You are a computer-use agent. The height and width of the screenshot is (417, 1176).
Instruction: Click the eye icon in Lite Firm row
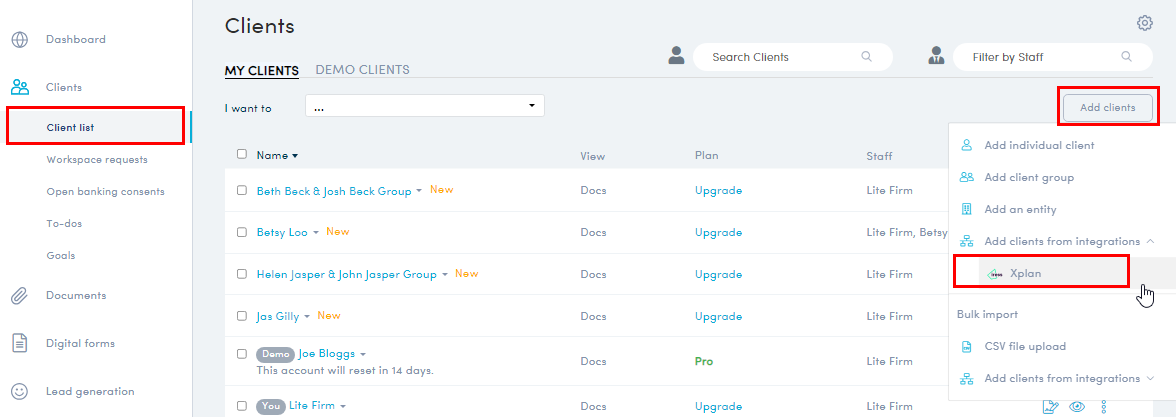coord(1077,406)
